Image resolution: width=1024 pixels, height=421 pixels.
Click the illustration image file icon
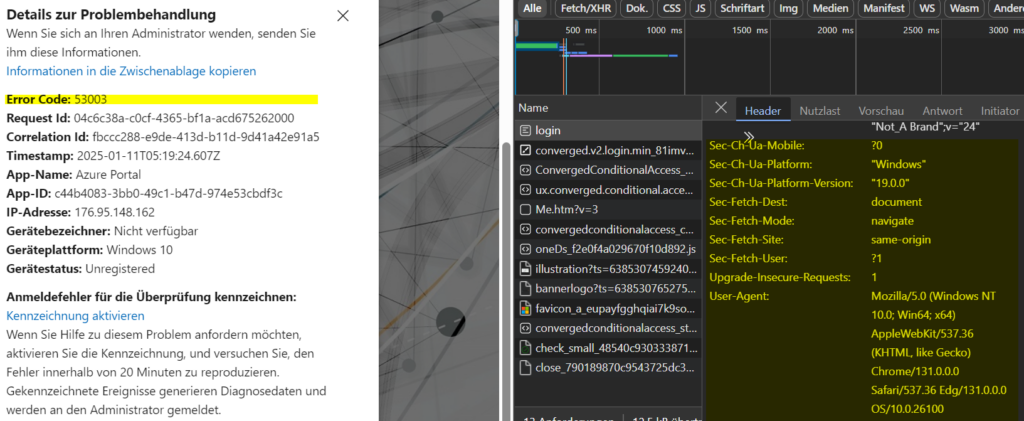pos(525,268)
